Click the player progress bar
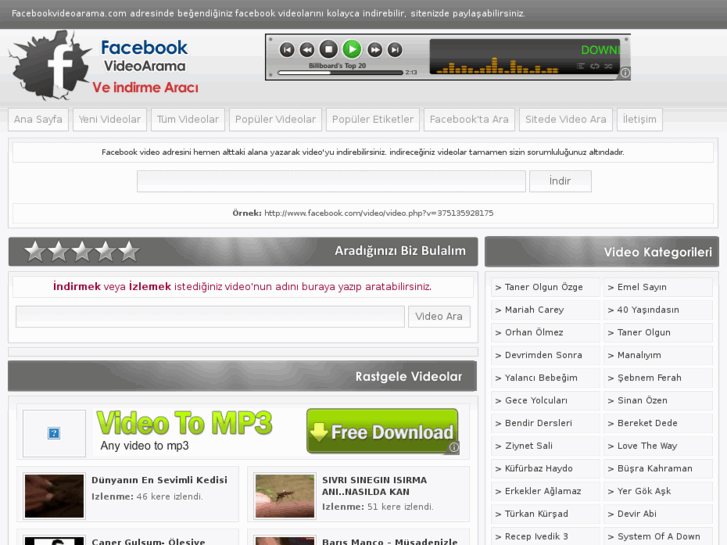The width and height of the screenshot is (727, 545). 340,73
